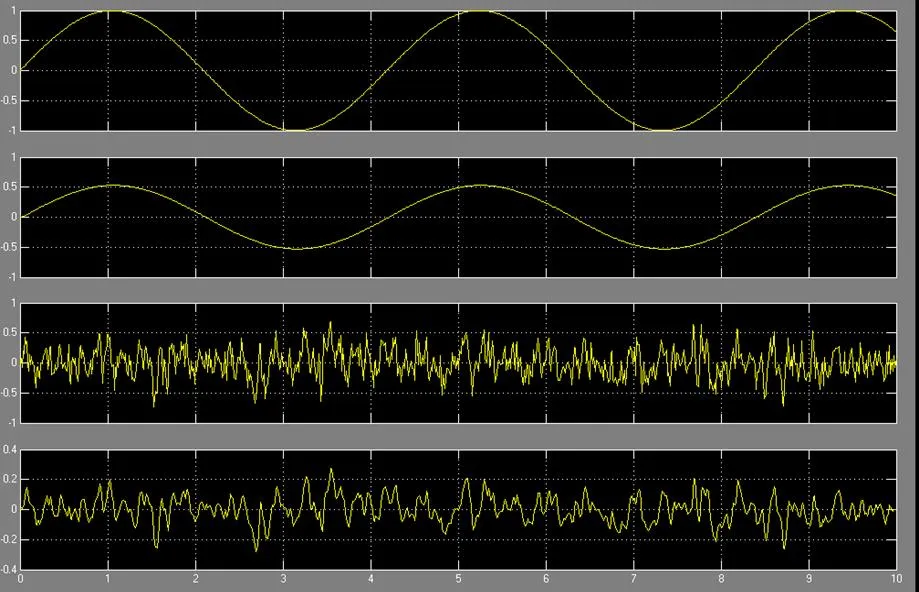Select the second plot with half-amplitude sine
Image resolution: width=919 pixels, height=592 pixels.
[458, 217]
